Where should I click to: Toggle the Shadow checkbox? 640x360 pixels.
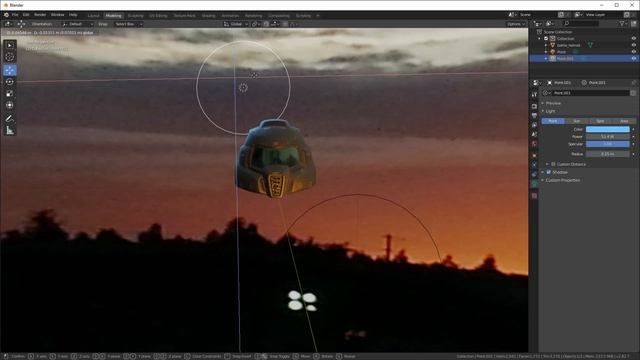click(549, 172)
